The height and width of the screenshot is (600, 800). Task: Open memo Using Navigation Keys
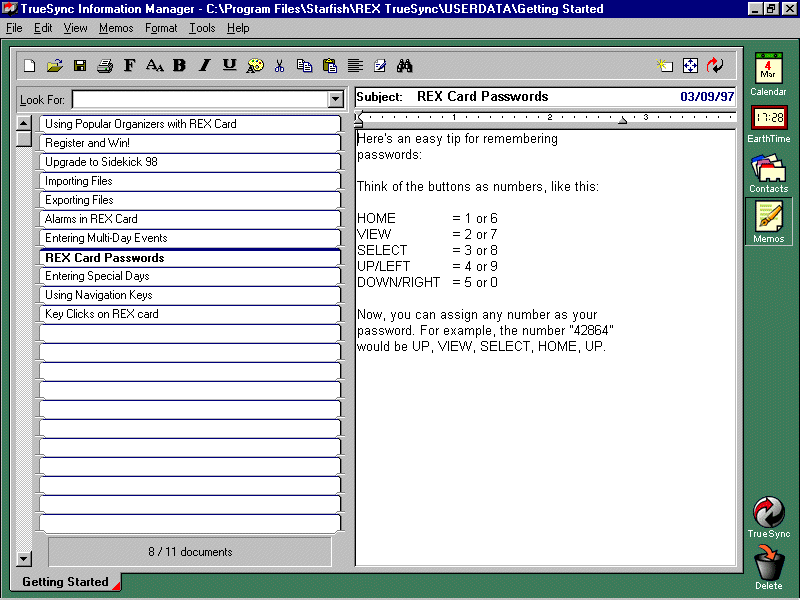(190, 295)
